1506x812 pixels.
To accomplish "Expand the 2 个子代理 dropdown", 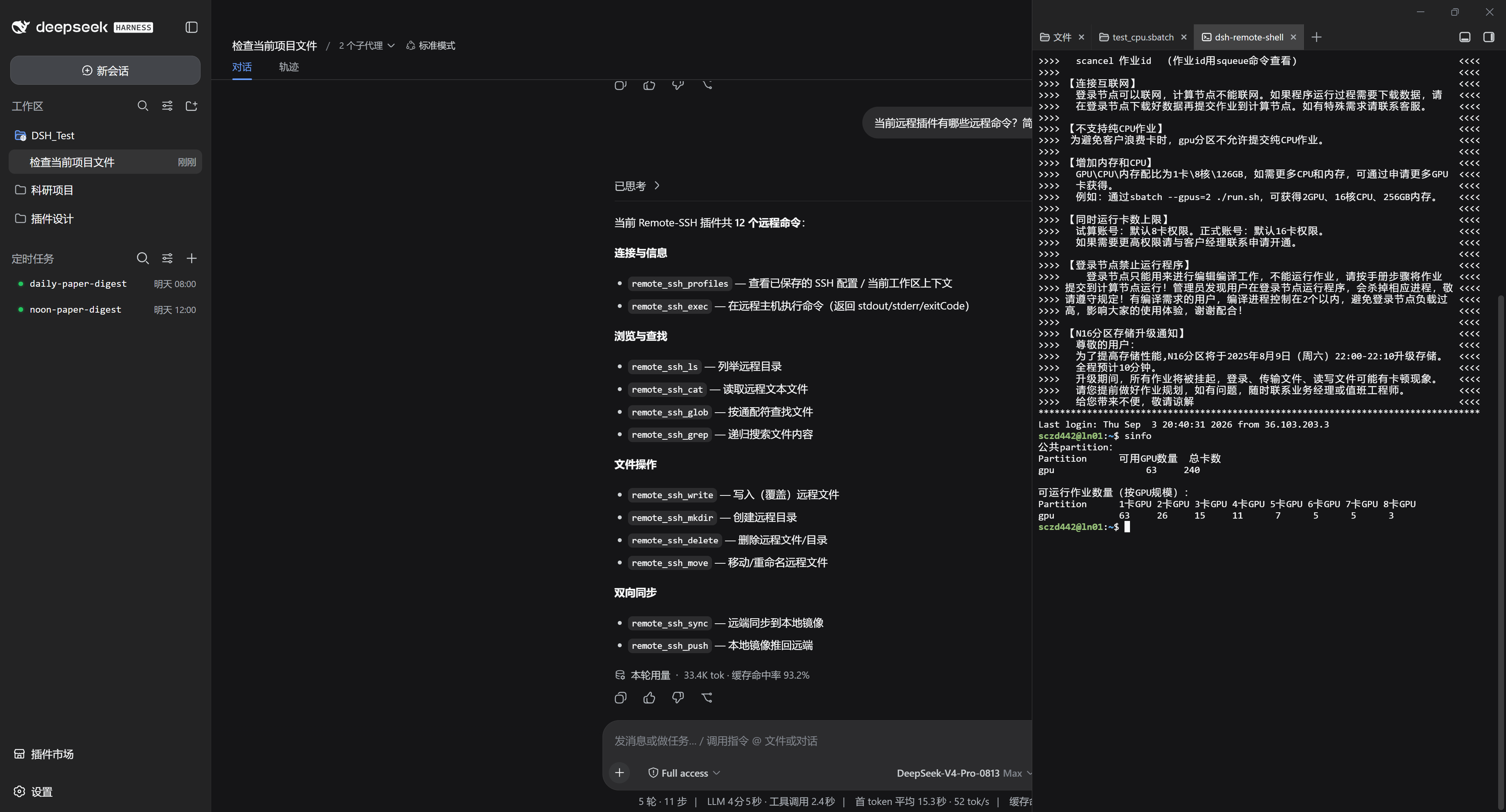I will pos(367,46).
